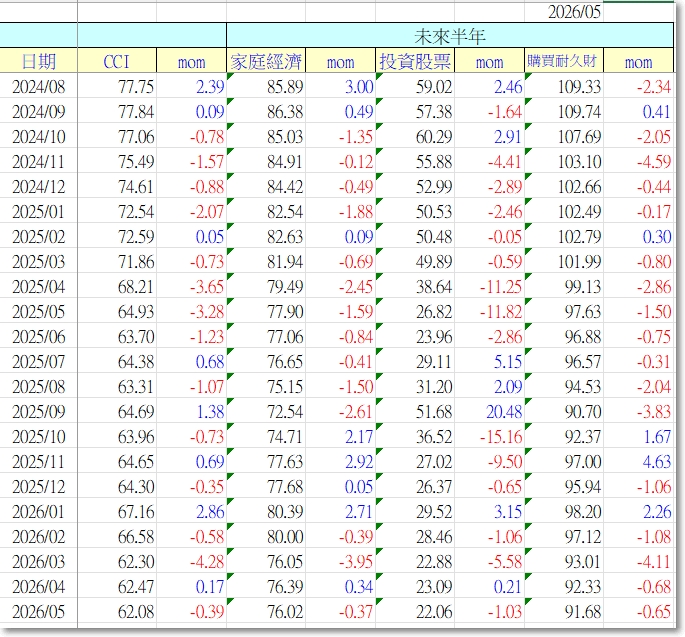This screenshot has height=637, width=685.
Task: Click the stock mom value -15.16
Action: pyautogui.click(x=489, y=436)
